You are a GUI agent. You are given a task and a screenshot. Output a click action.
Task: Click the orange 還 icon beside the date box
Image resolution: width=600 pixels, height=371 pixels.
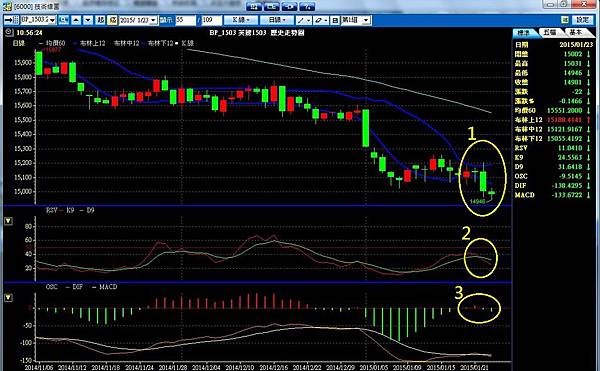coord(112,20)
